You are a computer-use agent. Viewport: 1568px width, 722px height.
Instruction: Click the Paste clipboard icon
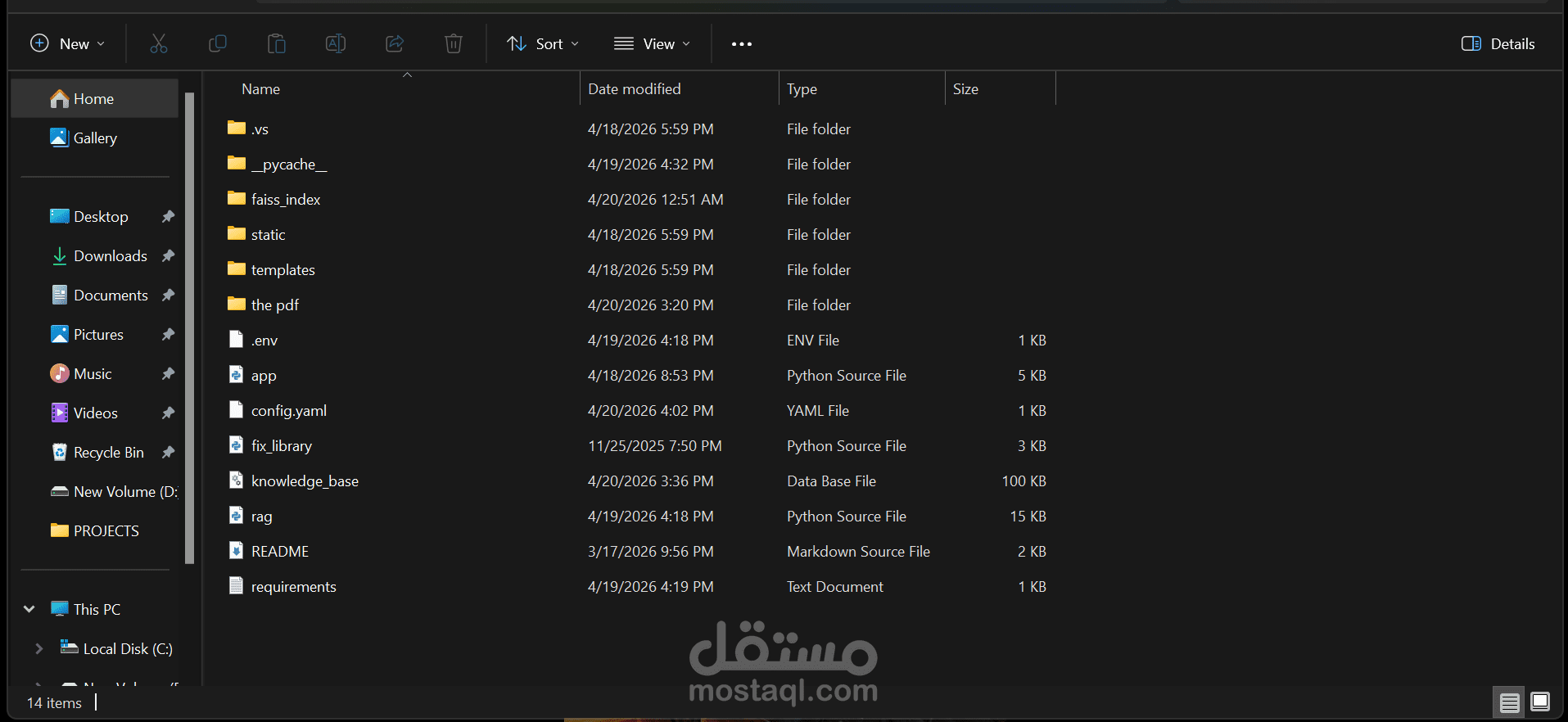pyautogui.click(x=277, y=44)
